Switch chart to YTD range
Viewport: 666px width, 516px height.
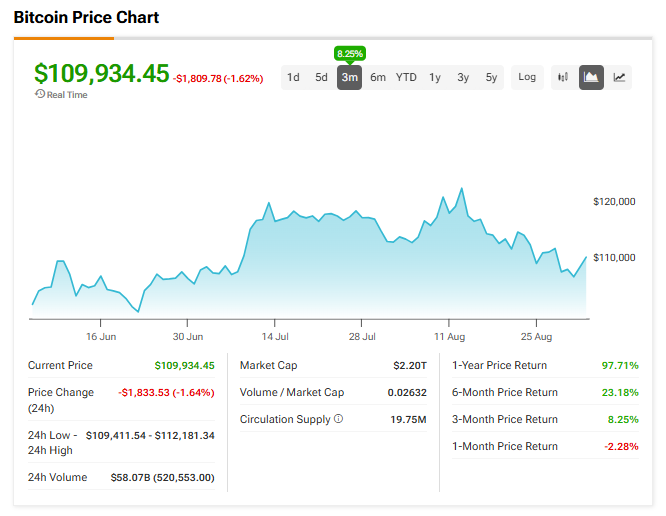tap(406, 77)
